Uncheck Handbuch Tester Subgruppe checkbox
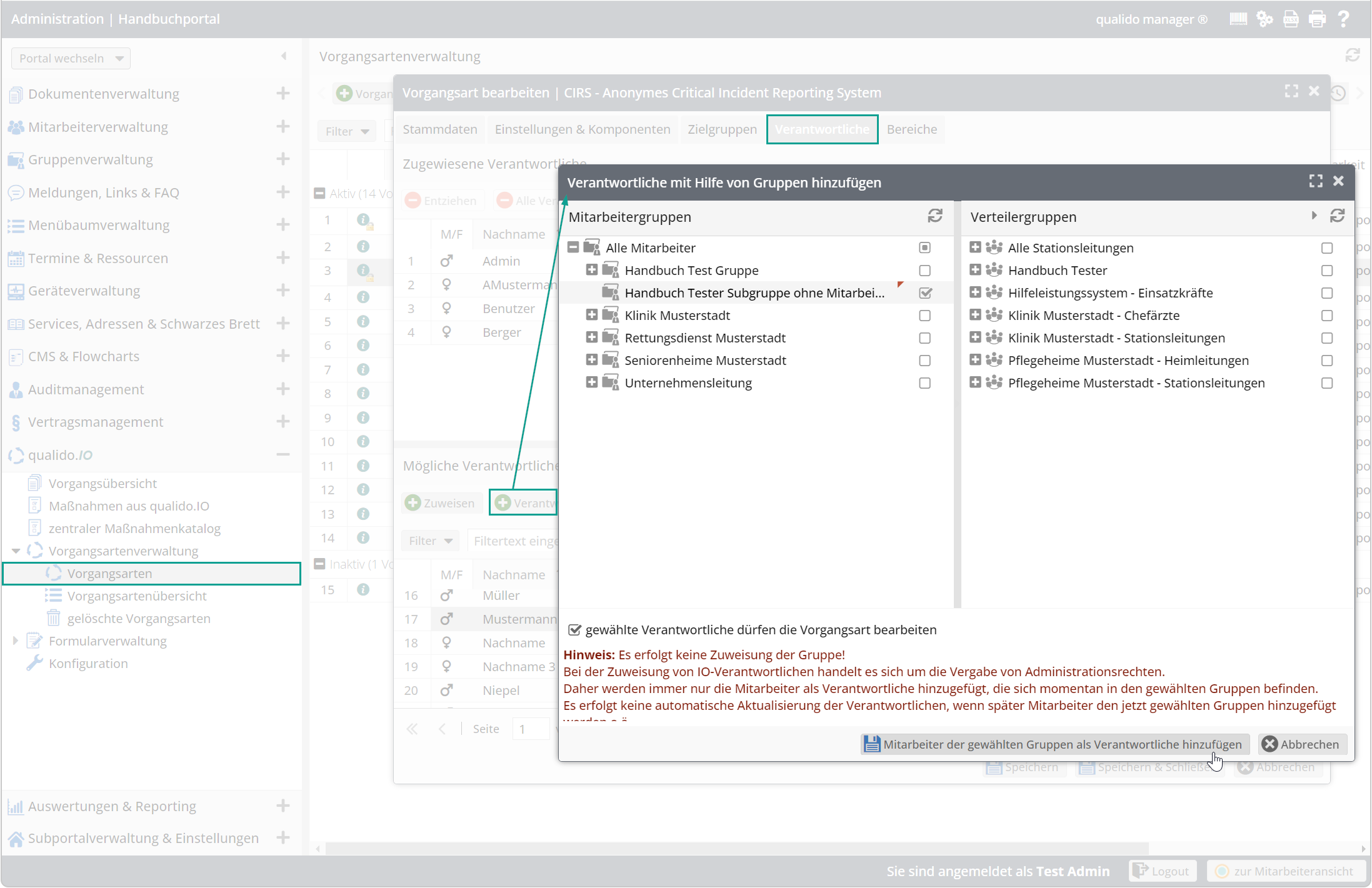This screenshot has width=1372, height=888. 925,293
